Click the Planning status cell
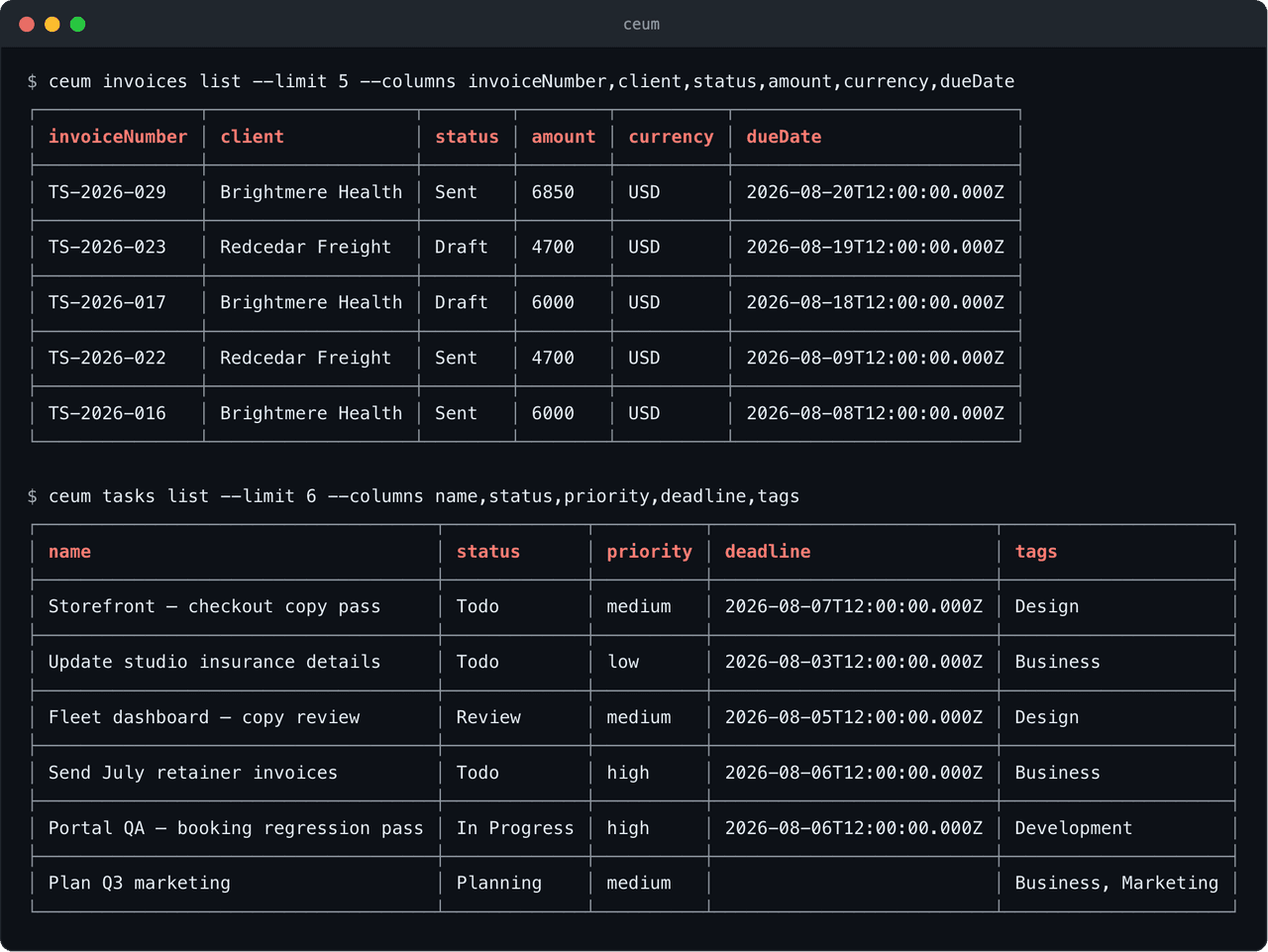1268x952 pixels. [499, 883]
